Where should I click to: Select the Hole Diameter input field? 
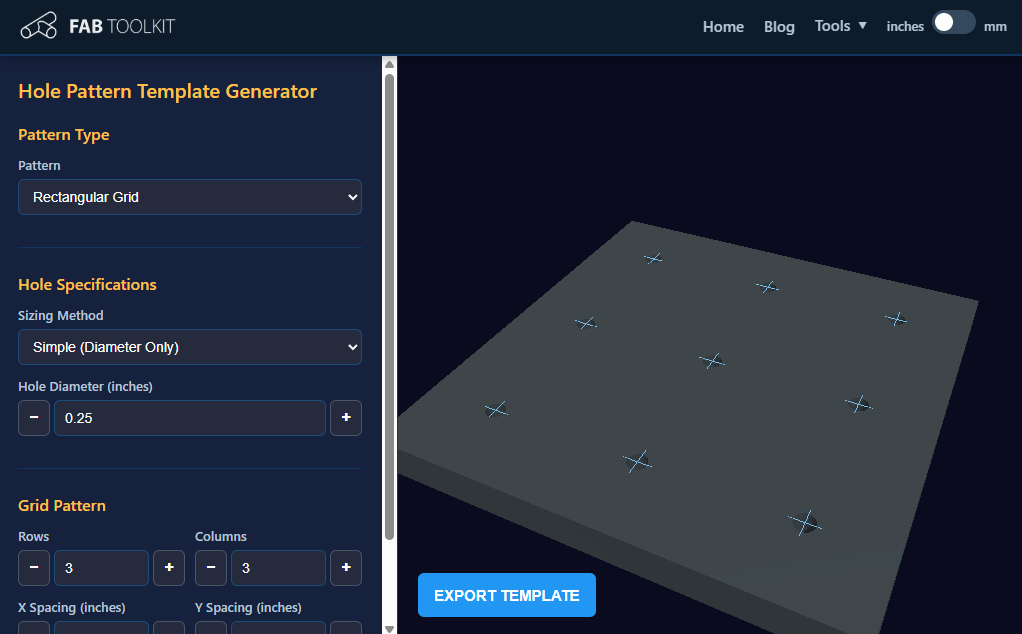point(189,417)
